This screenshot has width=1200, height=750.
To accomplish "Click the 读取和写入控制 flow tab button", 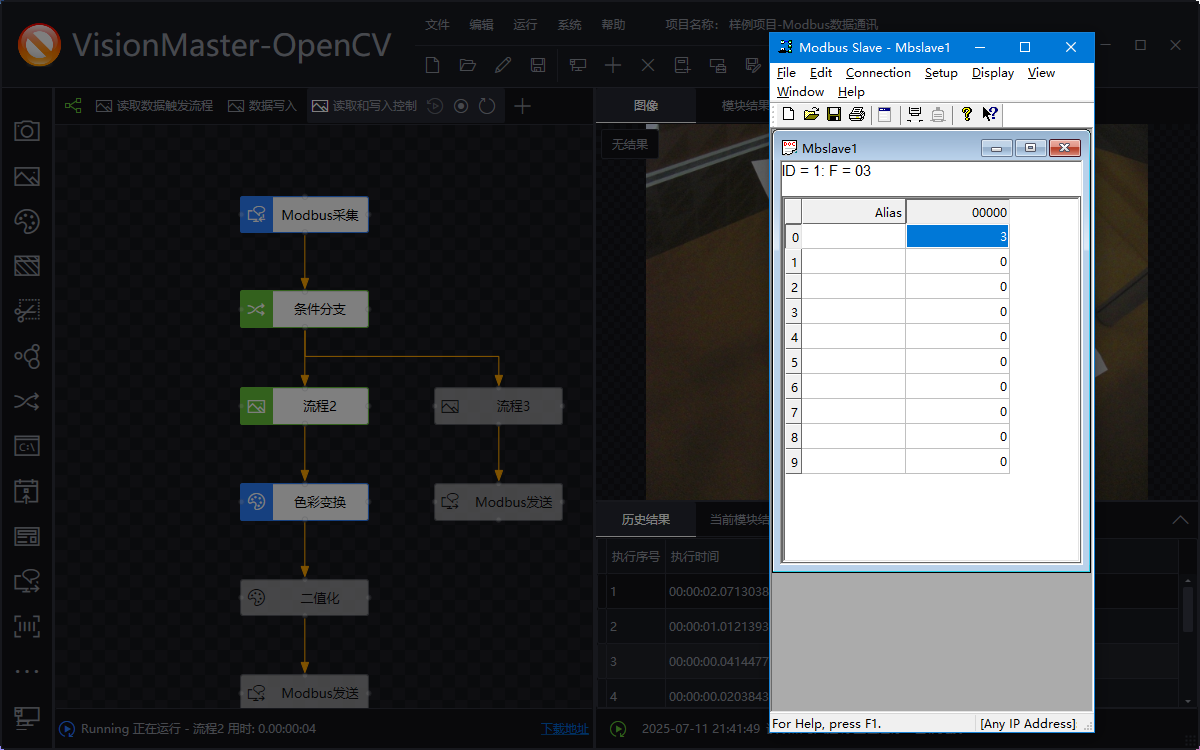I will coord(366,105).
